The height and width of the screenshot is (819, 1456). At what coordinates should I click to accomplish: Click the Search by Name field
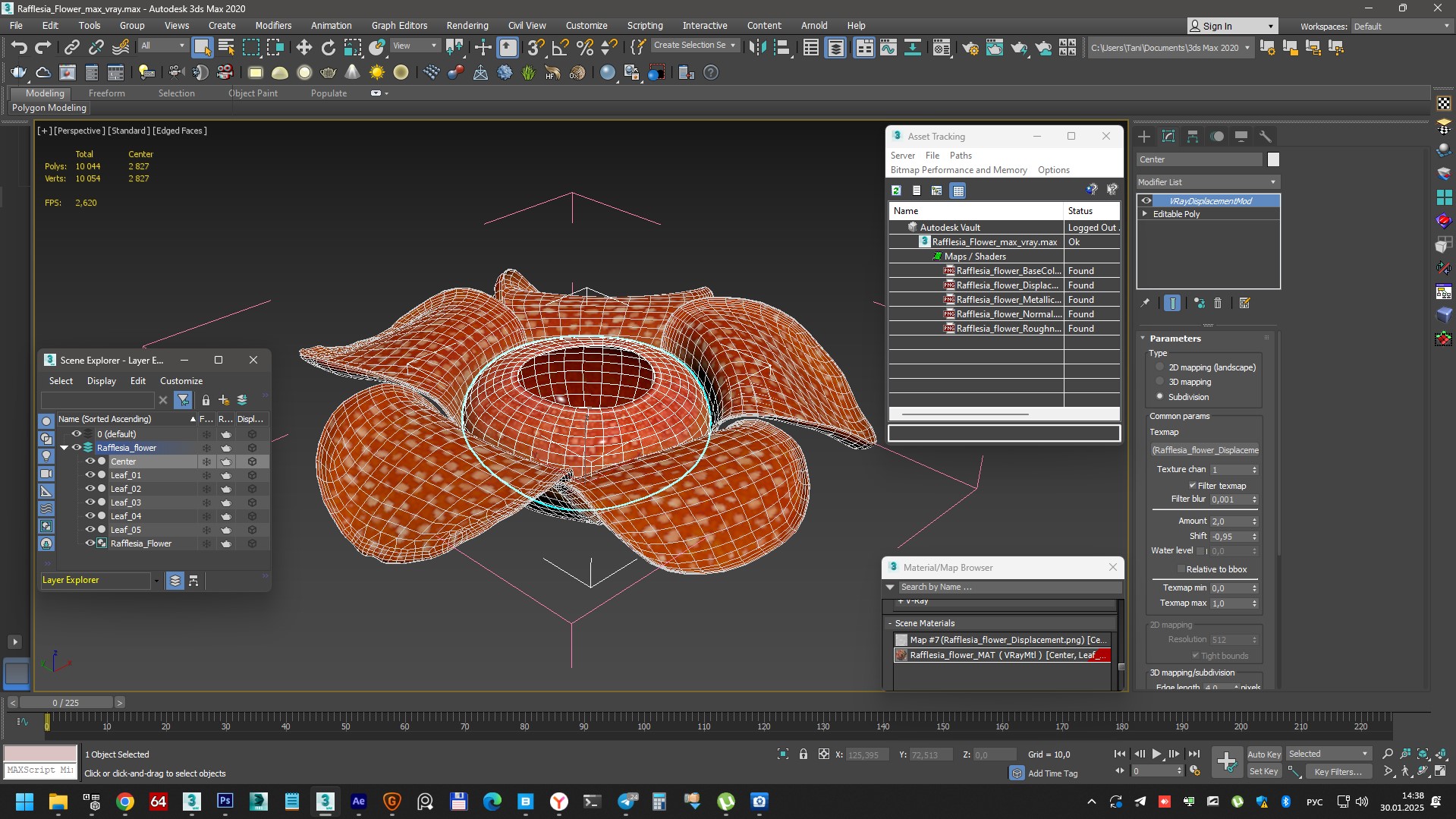(x=1009, y=587)
